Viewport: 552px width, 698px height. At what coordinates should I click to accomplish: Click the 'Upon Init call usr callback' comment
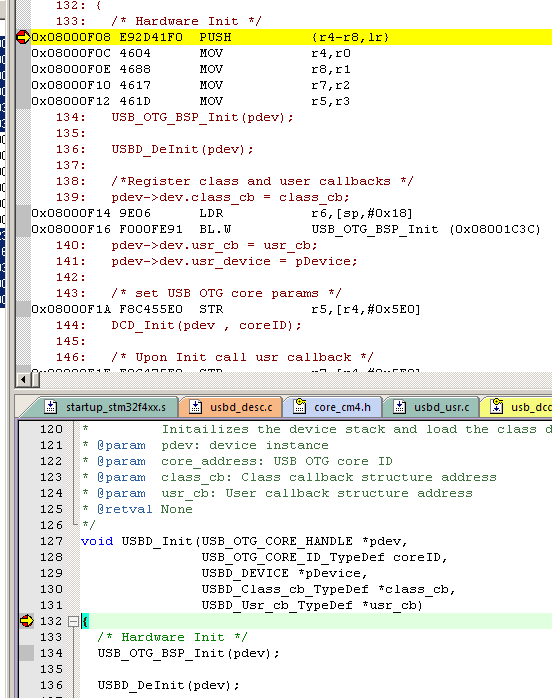(x=242, y=357)
